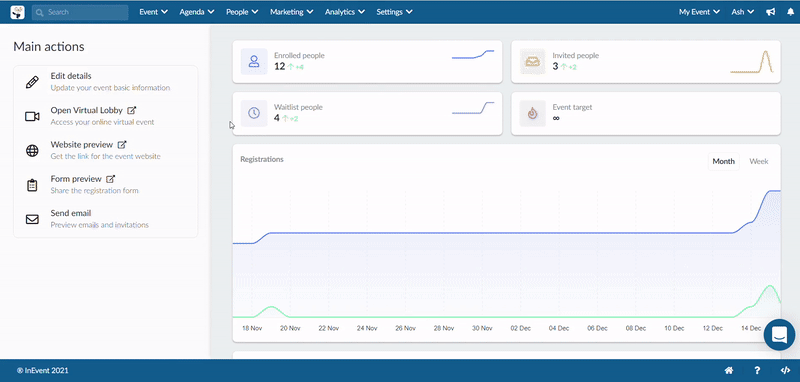Expand the Settings dropdown menu
This screenshot has height=382, width=800.
[x=395, y=12]
